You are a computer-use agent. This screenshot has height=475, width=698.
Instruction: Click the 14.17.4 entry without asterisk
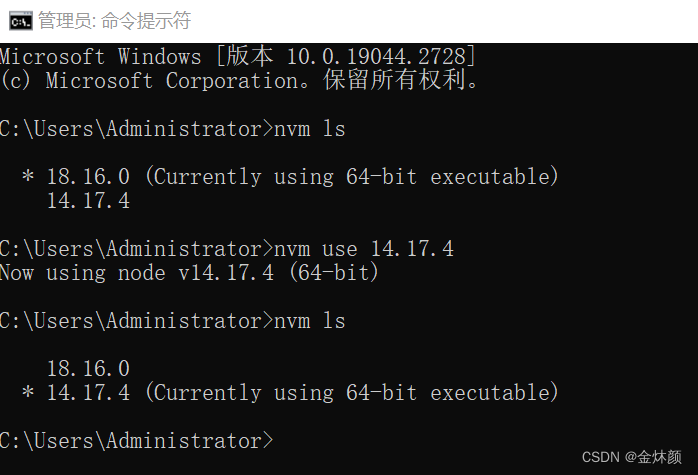(x=88, y=201)
